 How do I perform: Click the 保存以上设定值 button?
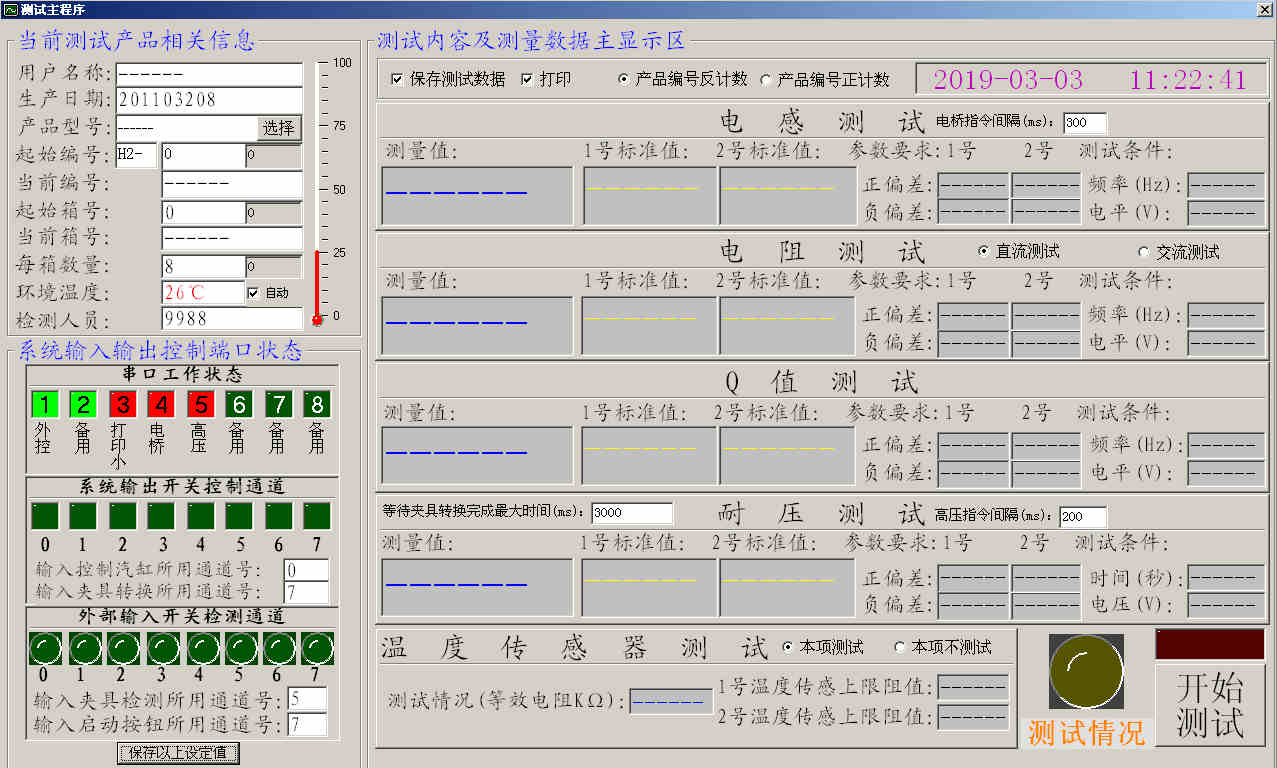coord(179,752)
